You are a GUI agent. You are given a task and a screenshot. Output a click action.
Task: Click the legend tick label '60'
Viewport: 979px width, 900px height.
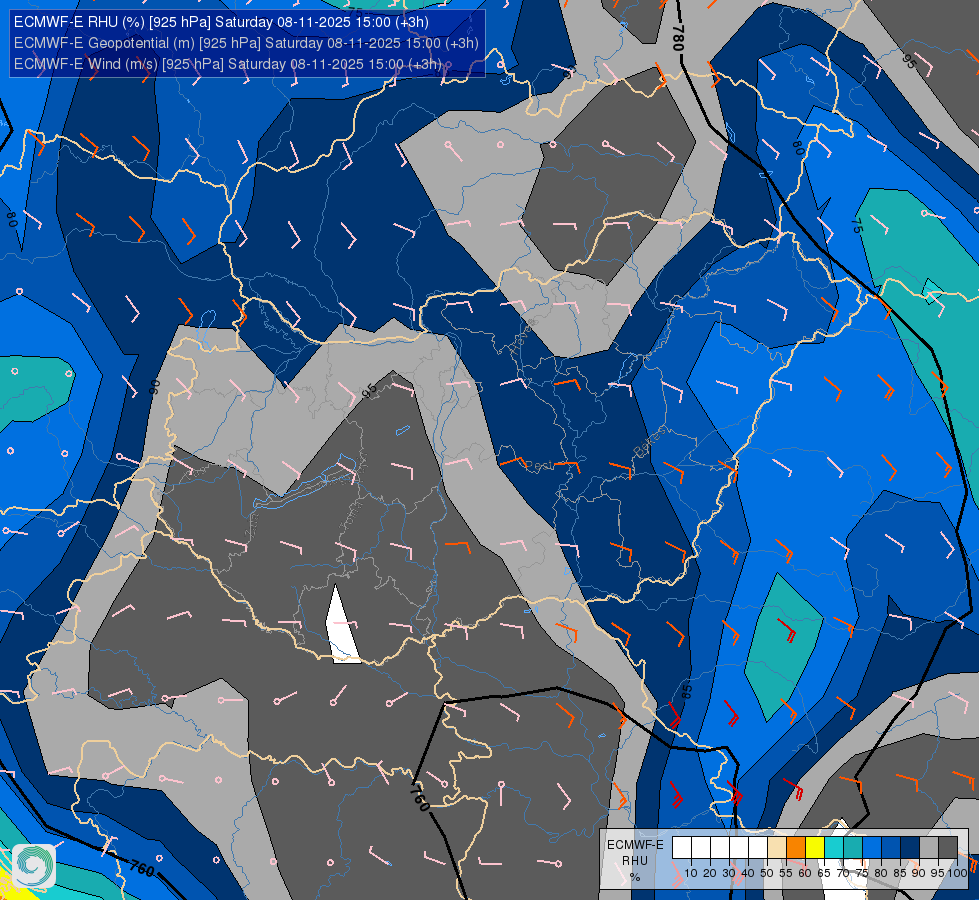tap(805, 873)
